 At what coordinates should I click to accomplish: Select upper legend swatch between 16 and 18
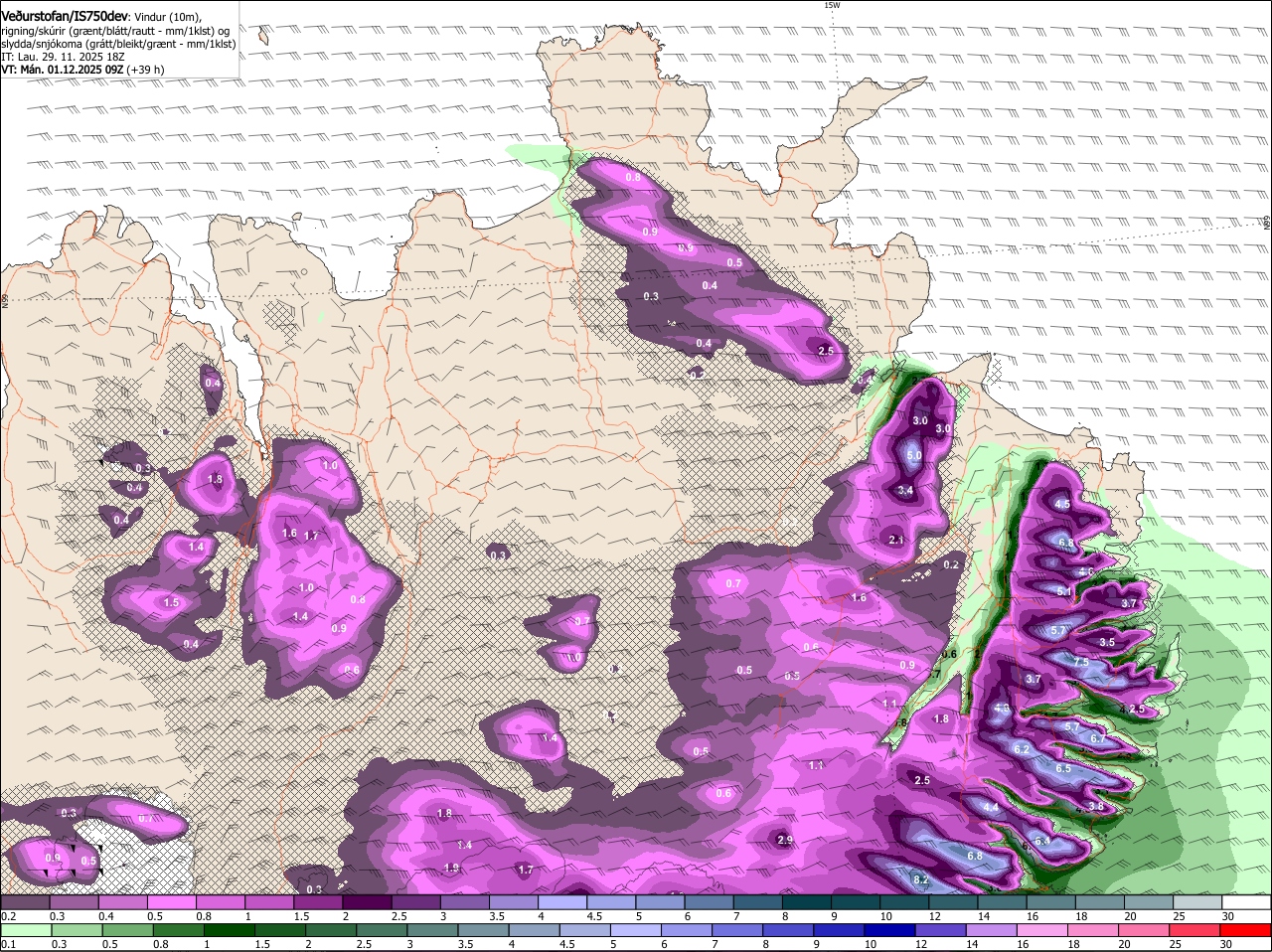click(1051, 901)
